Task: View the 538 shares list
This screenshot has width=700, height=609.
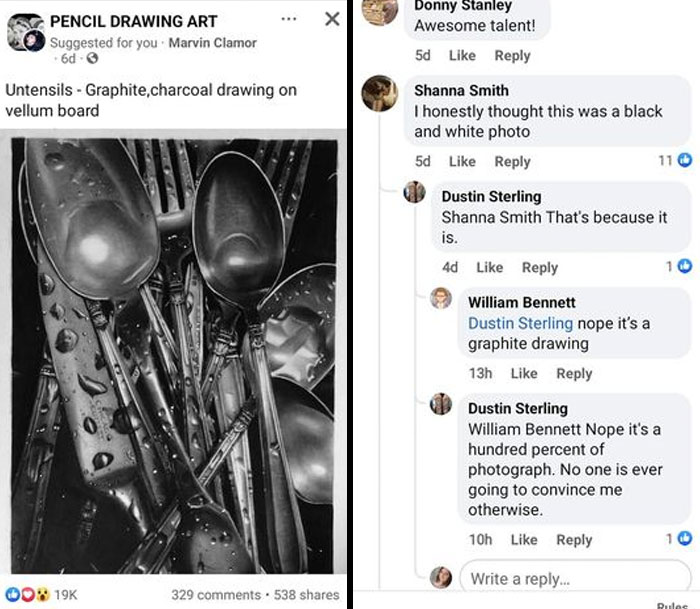Action: [x=306, y=594]
